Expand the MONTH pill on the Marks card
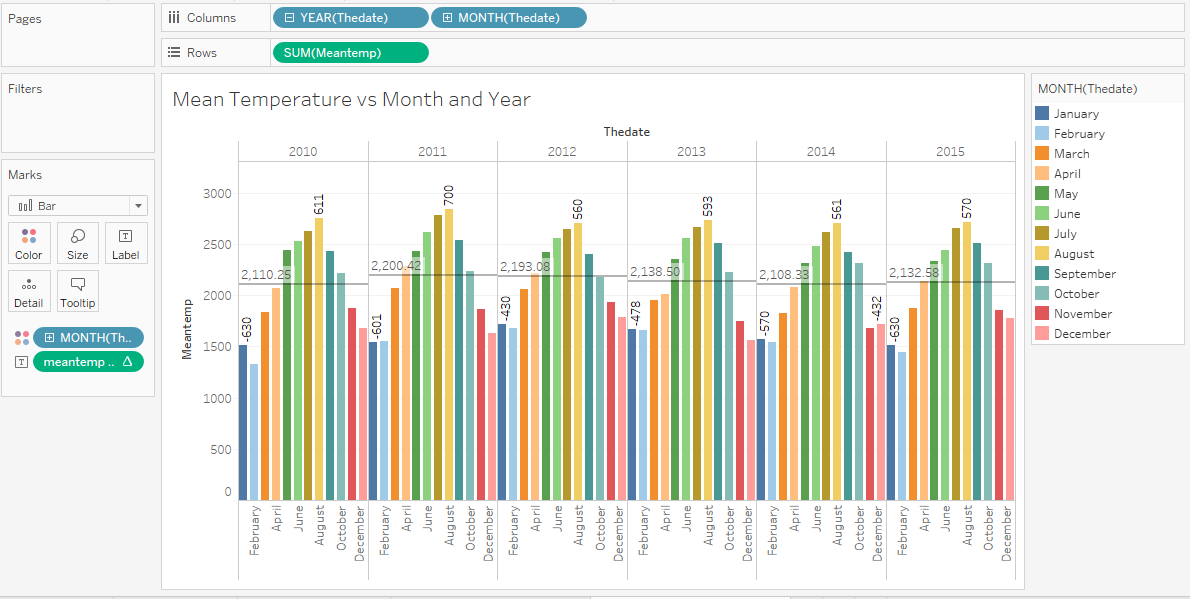The width and height of the screenshot is (1192, 599). pos(49,338)
